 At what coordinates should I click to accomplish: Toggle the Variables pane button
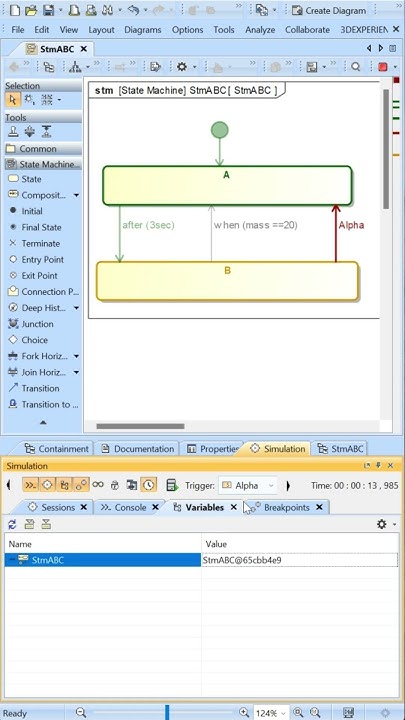(64, 485)
